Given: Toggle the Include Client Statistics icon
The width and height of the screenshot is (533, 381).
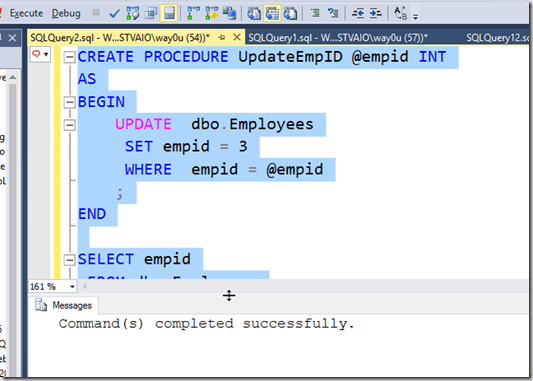Looking at the screenshot, I should pos(211,13).
